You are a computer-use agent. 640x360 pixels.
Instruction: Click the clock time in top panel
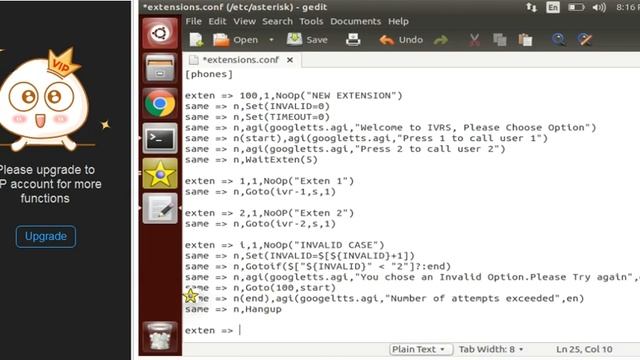pyautogui.click(x=628, y=7)
